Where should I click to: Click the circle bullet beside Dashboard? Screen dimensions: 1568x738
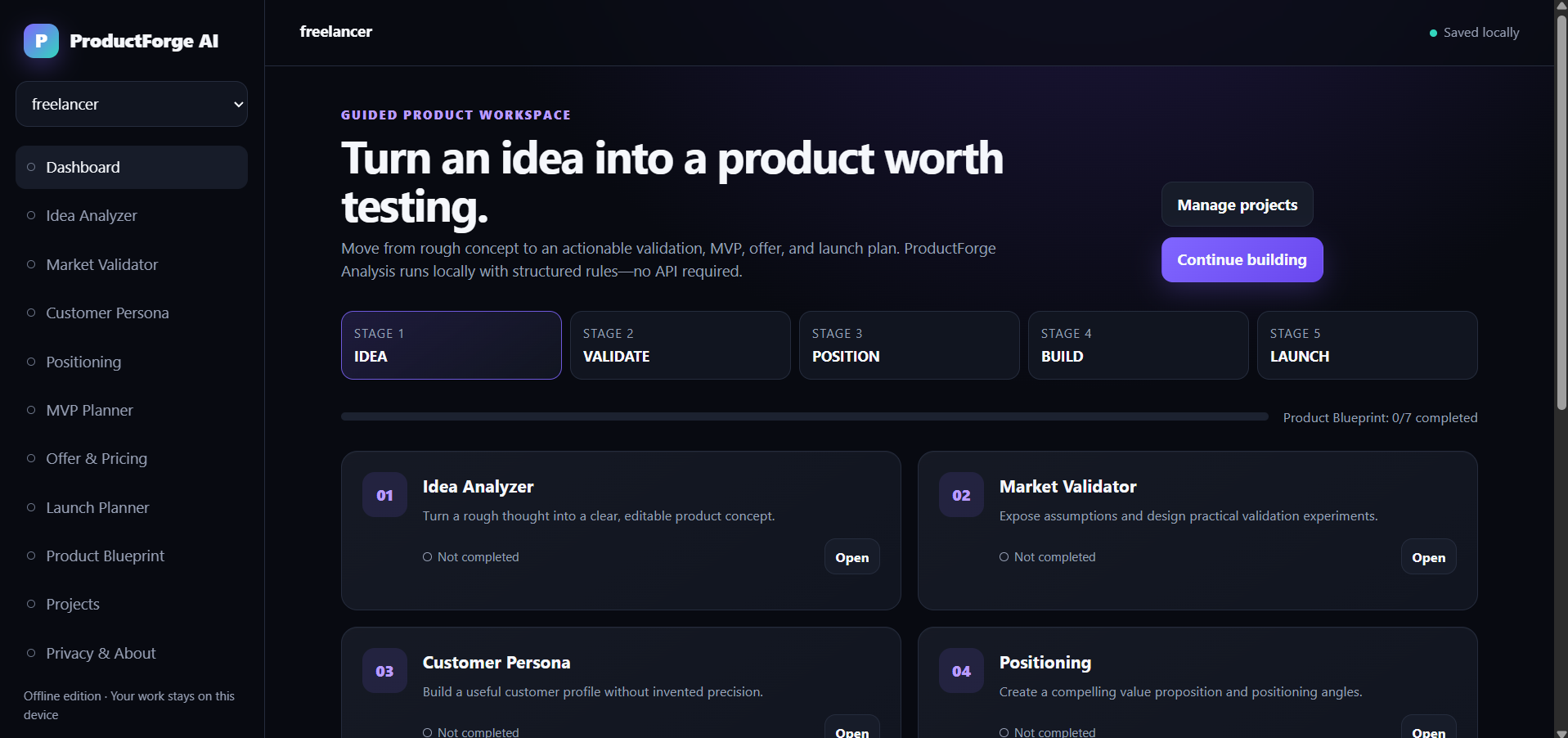pos(31,167)
